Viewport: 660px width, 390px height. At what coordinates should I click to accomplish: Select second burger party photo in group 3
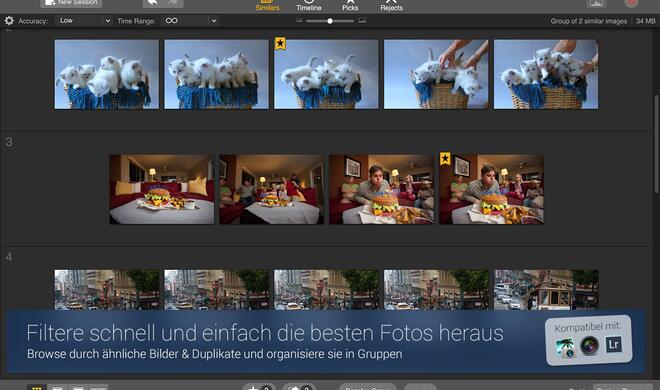coord(271,189)
